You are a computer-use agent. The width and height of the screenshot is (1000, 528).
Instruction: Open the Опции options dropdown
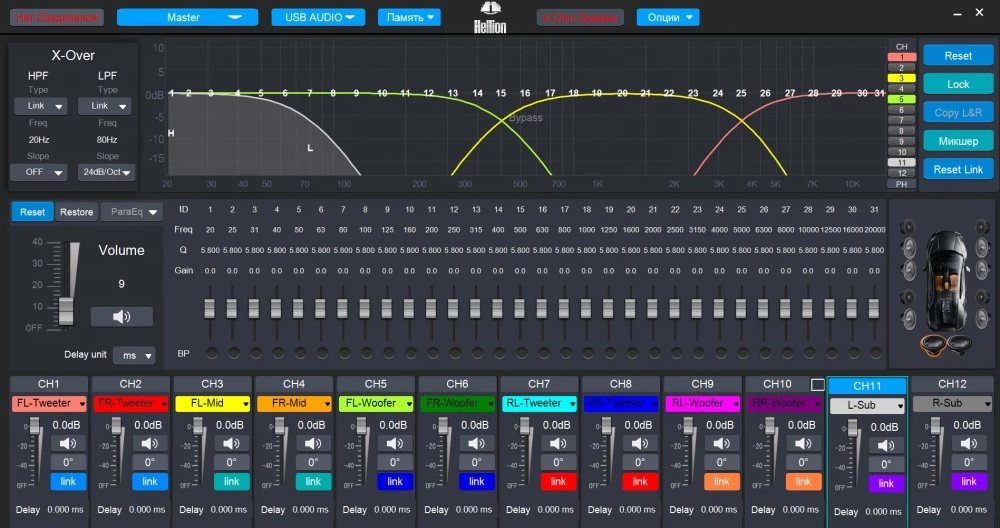click(x=668, y=17)
